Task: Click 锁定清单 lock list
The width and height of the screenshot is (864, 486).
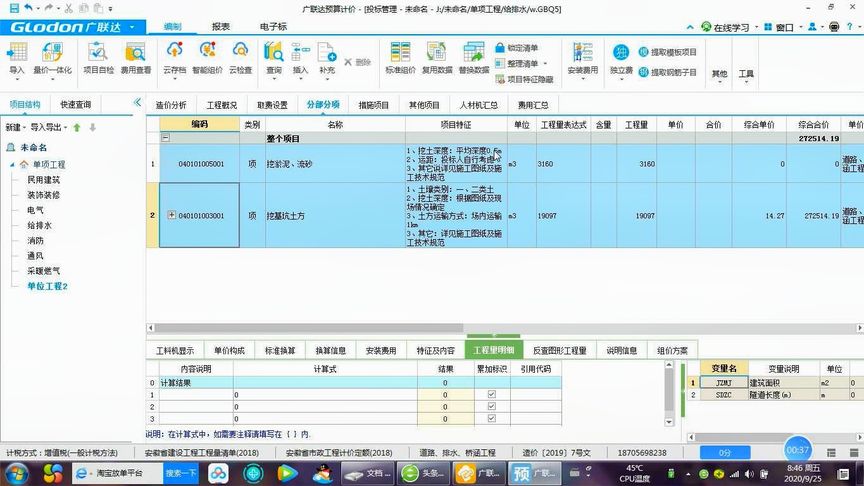Action: 517,48
